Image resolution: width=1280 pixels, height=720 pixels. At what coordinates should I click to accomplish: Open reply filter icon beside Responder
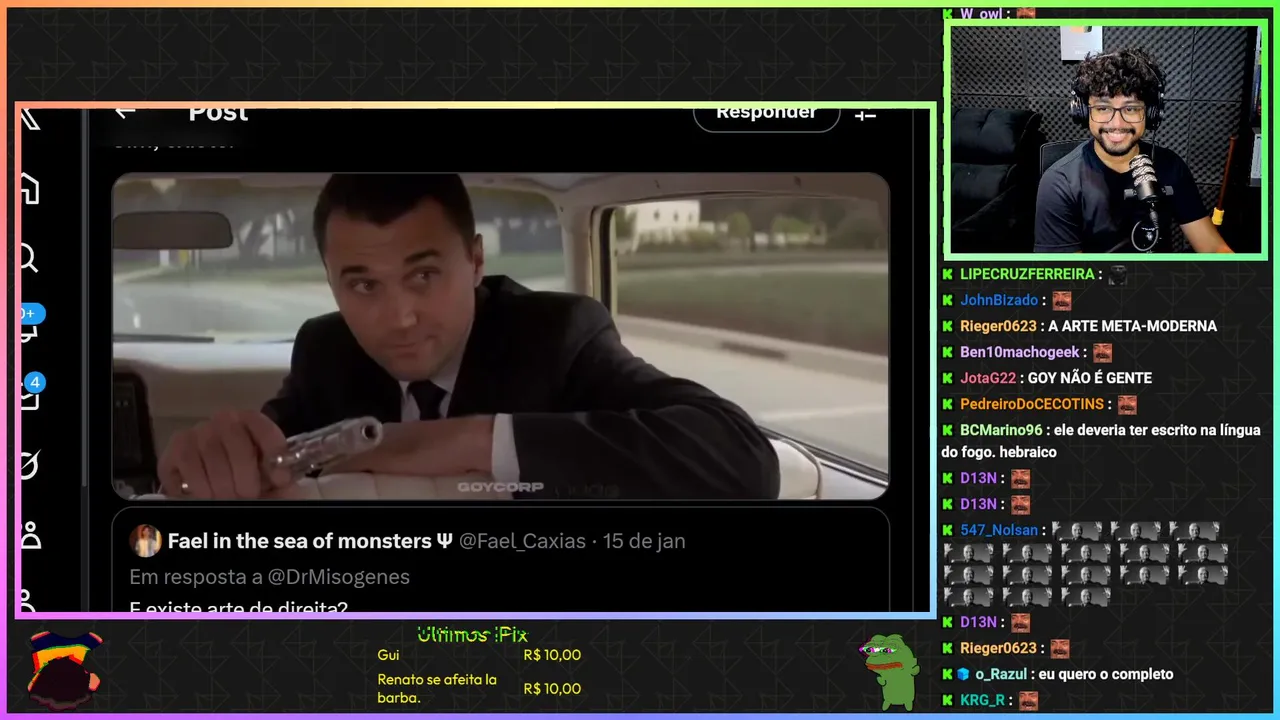865,114
